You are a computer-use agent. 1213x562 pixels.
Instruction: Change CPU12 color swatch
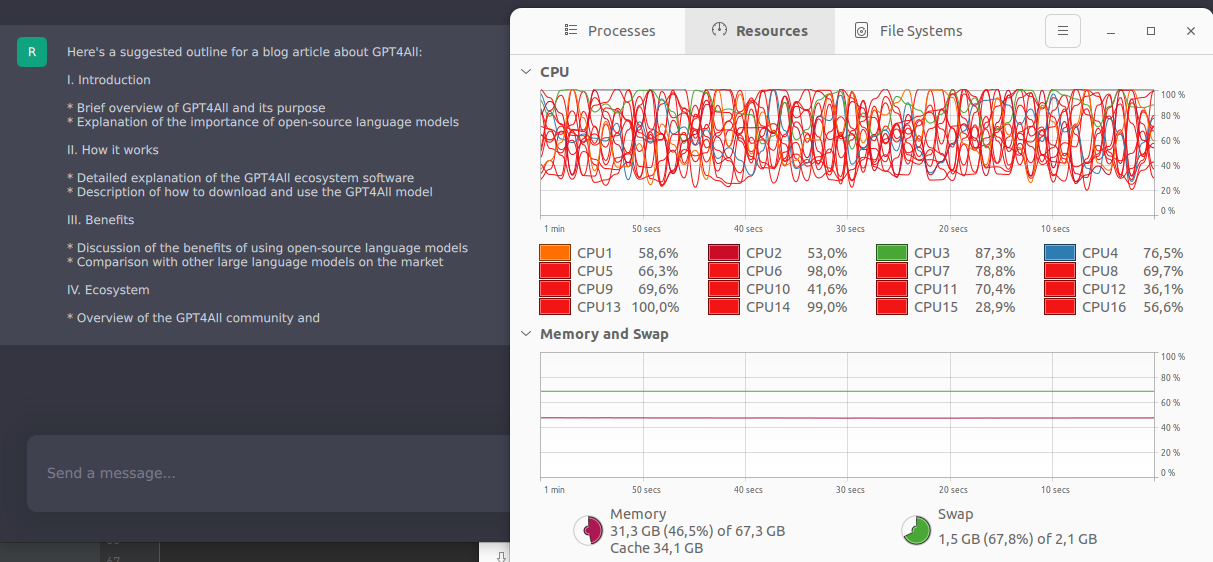1060,289
